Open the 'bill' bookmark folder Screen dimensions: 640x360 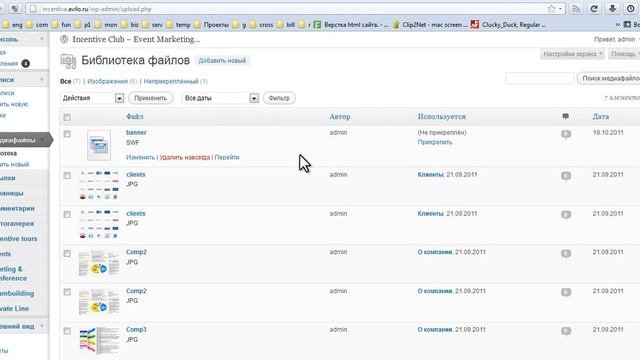coord(286,25)
